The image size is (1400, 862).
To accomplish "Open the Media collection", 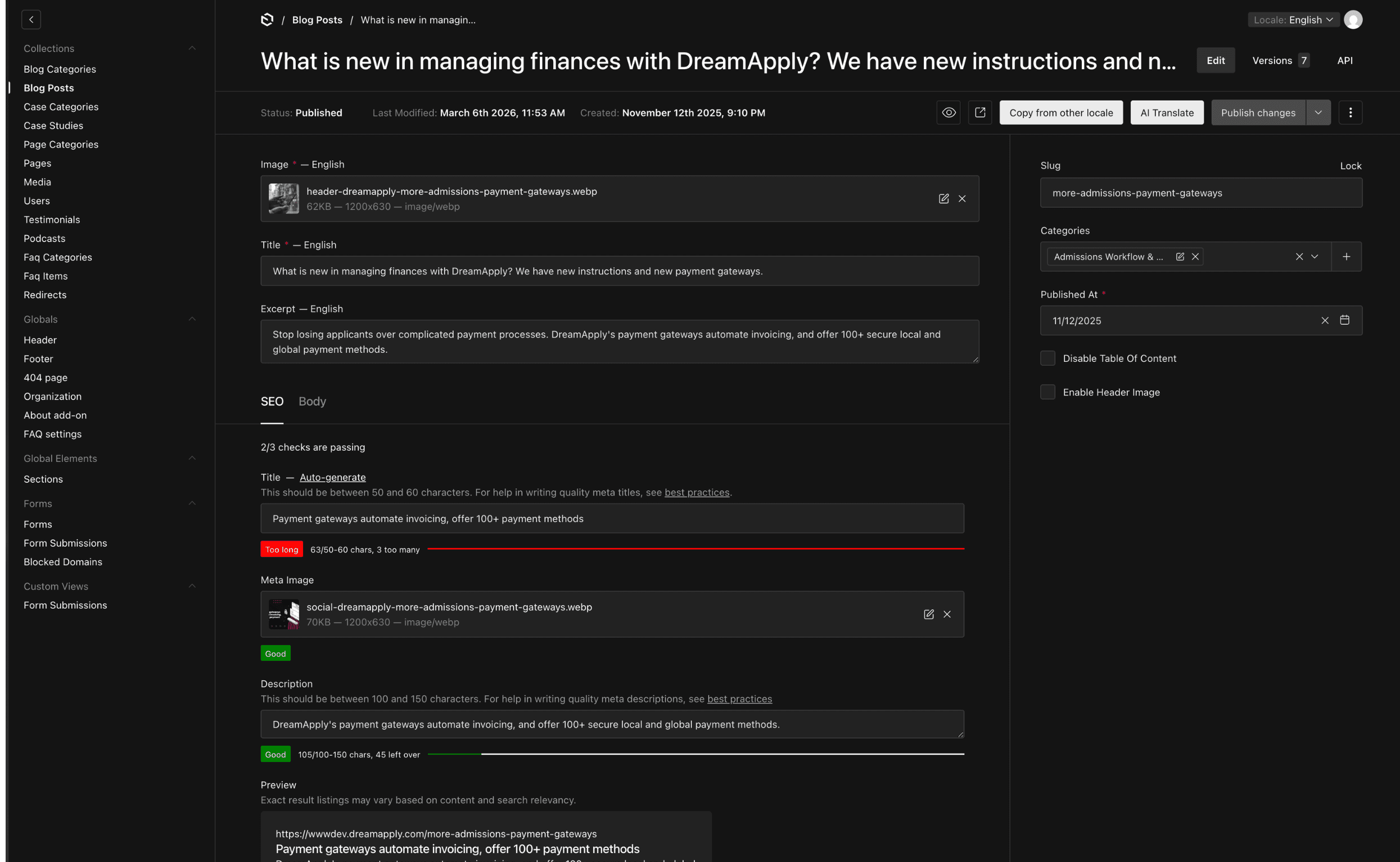I will (x=37, y=182).
